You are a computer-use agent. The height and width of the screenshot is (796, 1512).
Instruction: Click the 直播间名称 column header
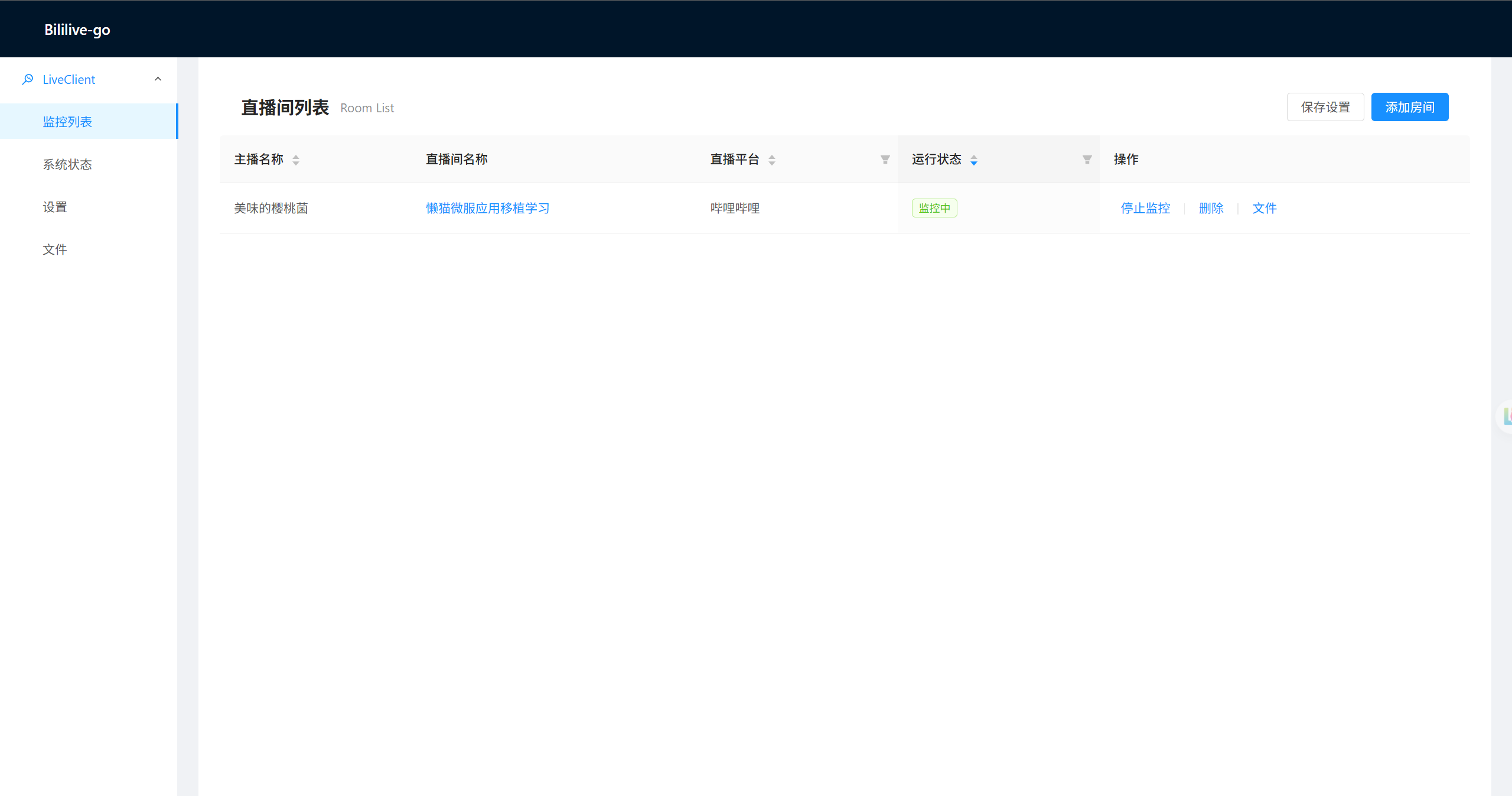[457, 159]
